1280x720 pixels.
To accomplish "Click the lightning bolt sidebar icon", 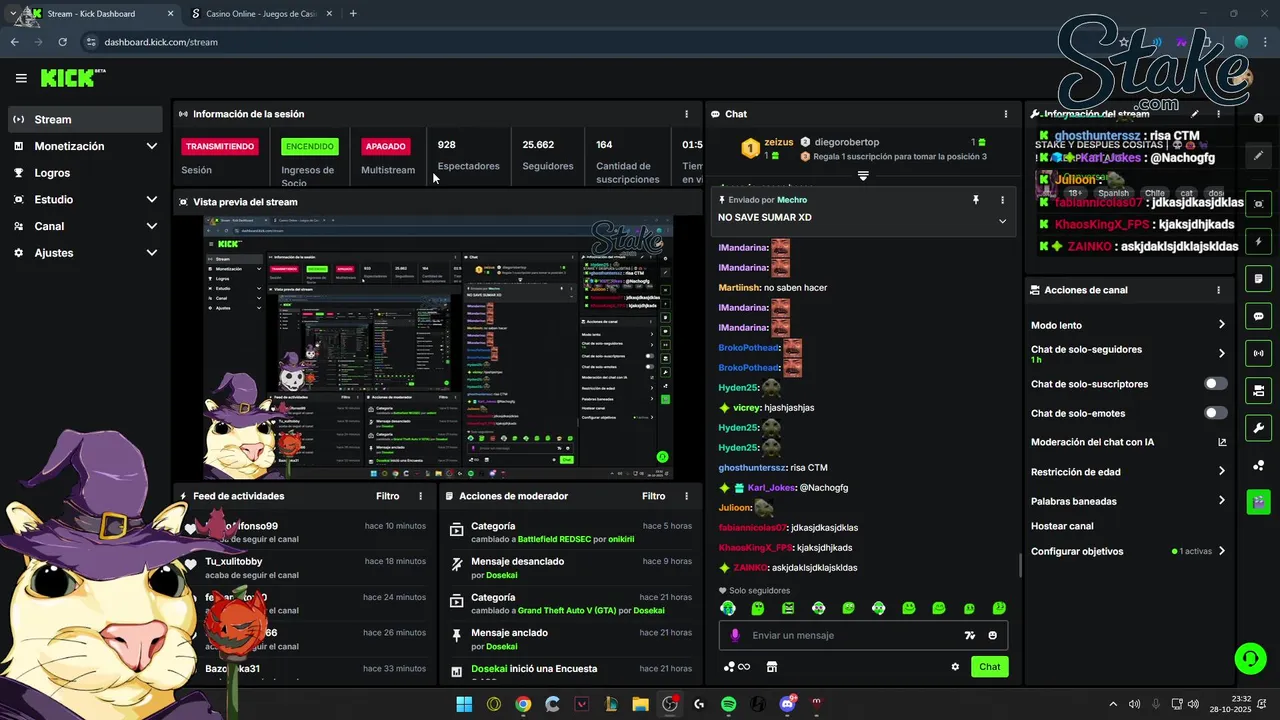I will point(1258,242).
